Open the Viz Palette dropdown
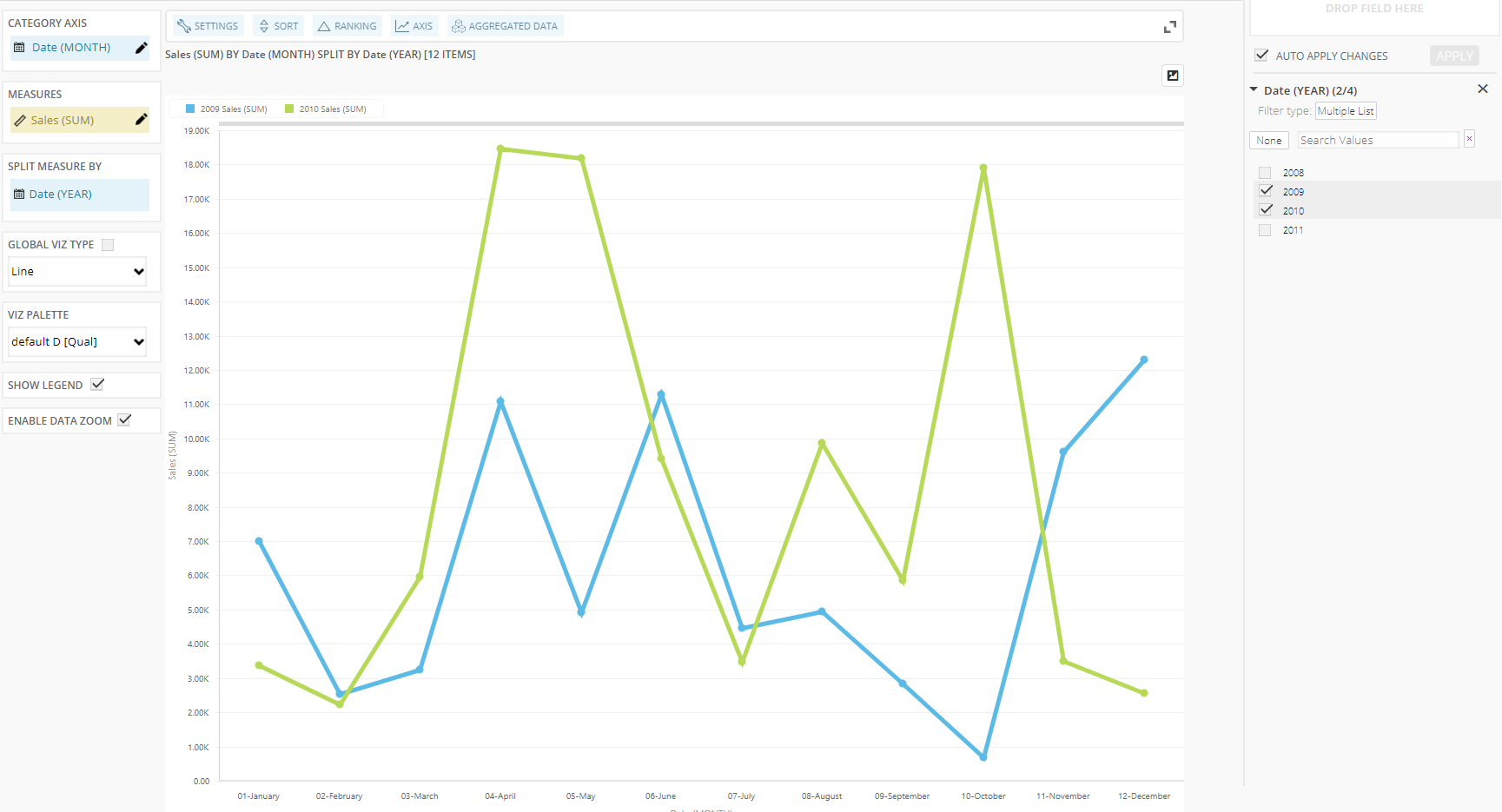 pyautogui.click(x=76, y=341)
